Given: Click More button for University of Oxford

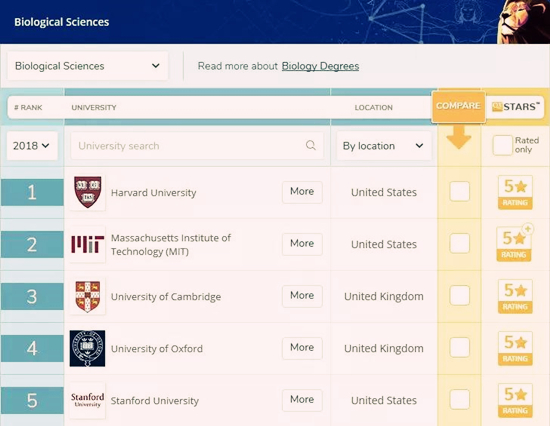Looking at the screenshot, I should pyautogui.click(x=302, y=348).
